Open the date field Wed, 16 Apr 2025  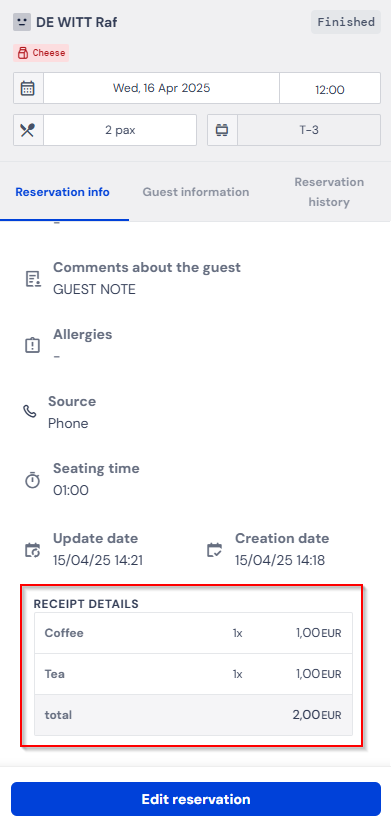pos(161,88)
